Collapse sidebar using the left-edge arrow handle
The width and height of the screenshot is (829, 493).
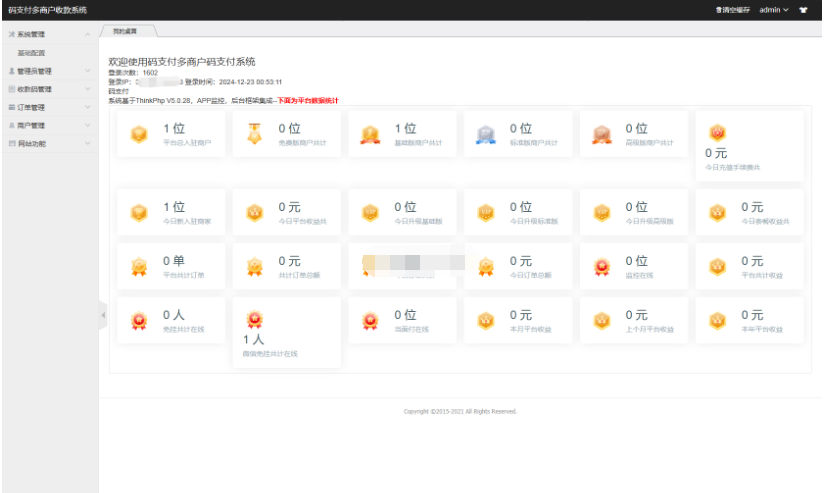pos(103,315)
